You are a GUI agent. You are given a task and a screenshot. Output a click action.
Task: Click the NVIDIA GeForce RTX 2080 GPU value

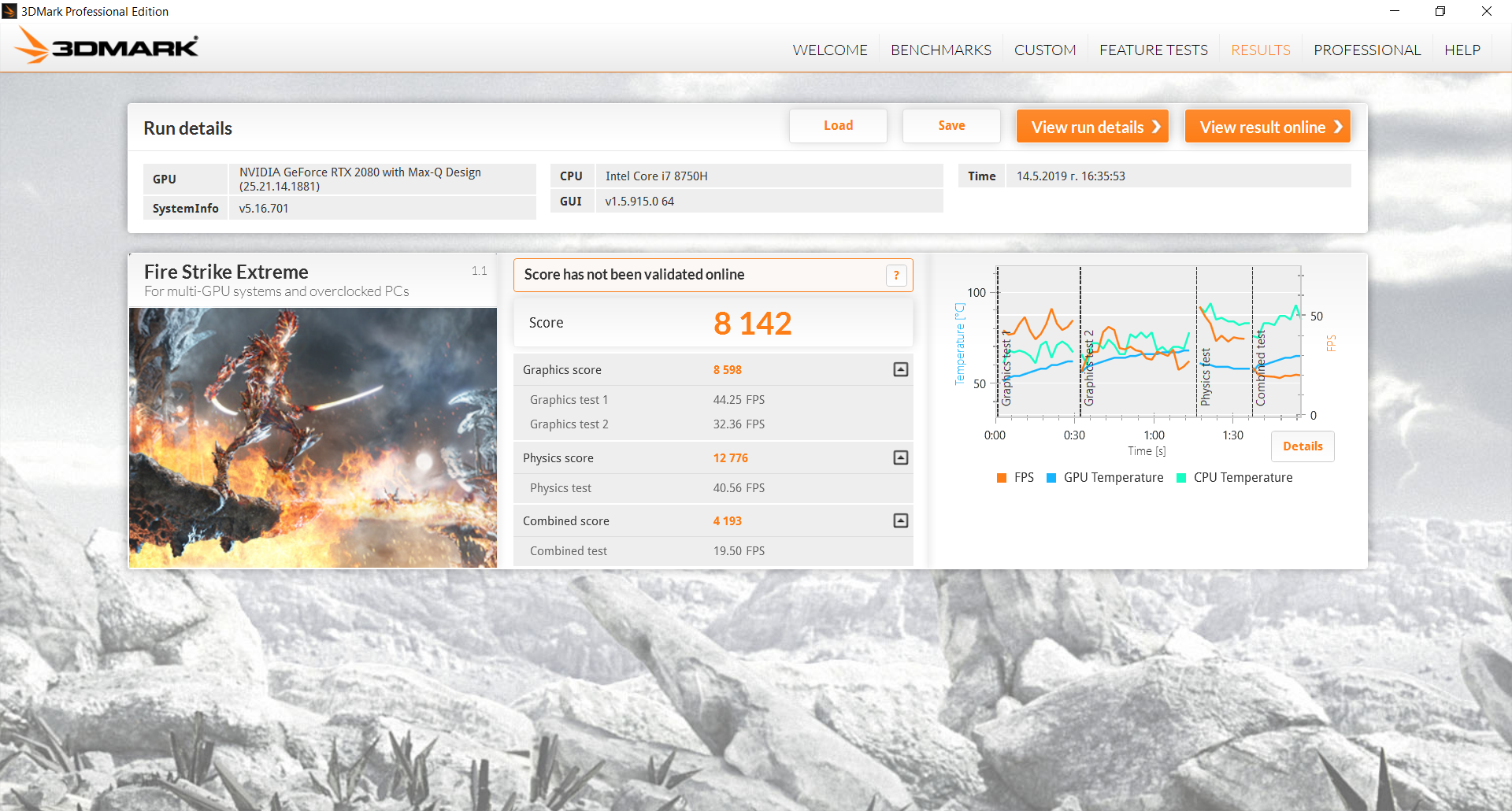(x=360, y=180)
